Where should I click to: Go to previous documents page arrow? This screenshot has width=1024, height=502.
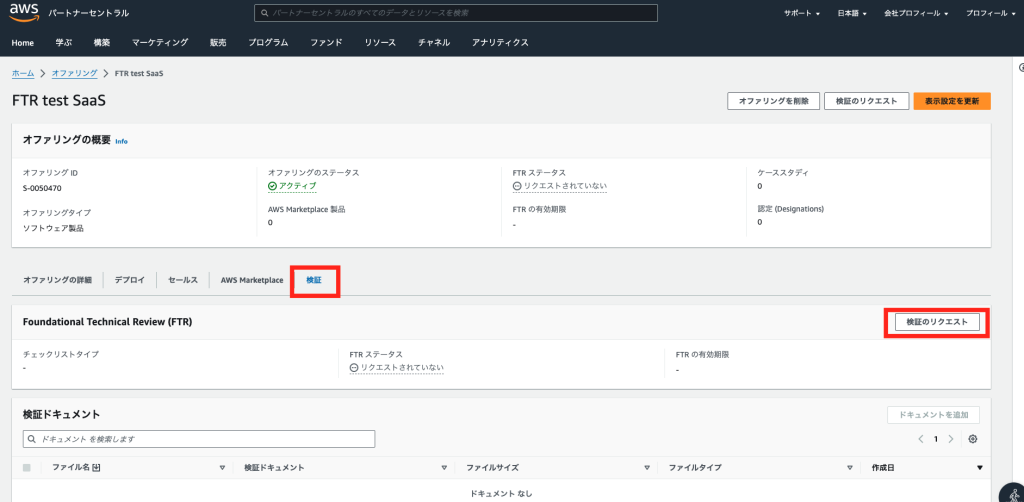(x=921, y=439)
